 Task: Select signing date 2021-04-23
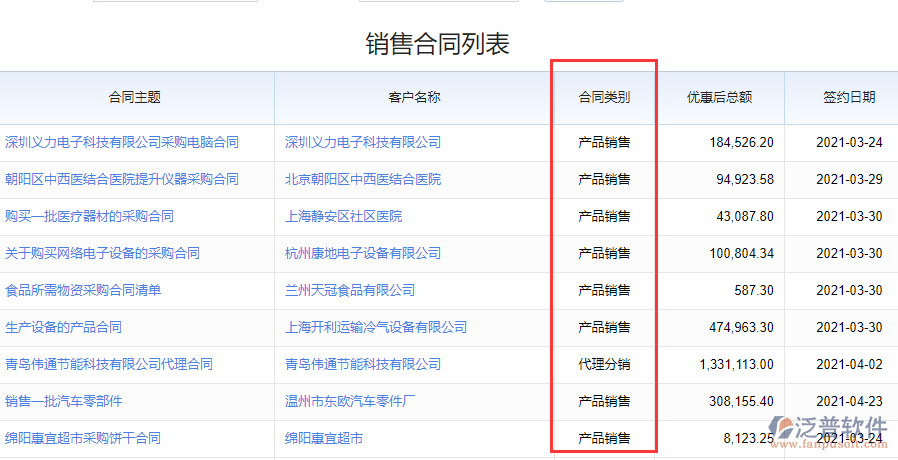click(849, 401)
